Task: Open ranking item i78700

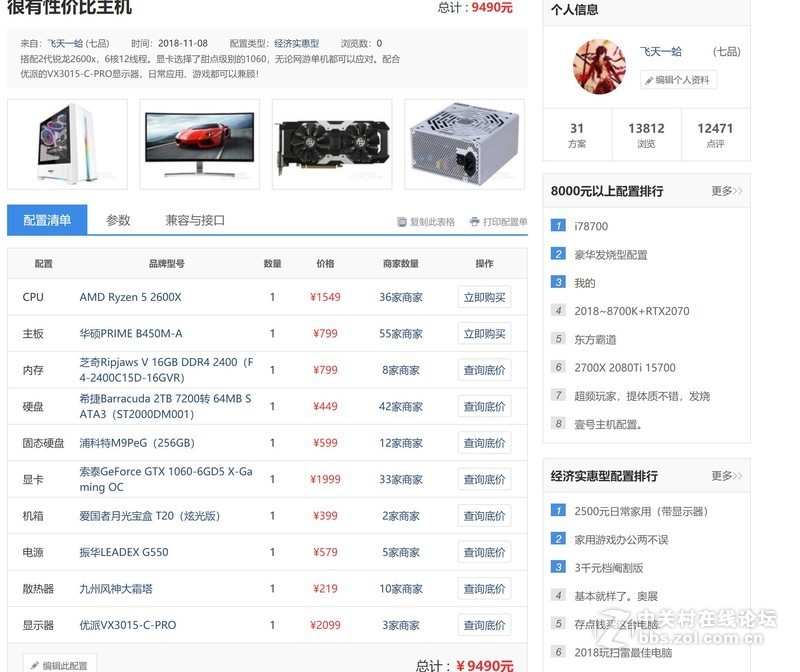Action: (591, 226)
